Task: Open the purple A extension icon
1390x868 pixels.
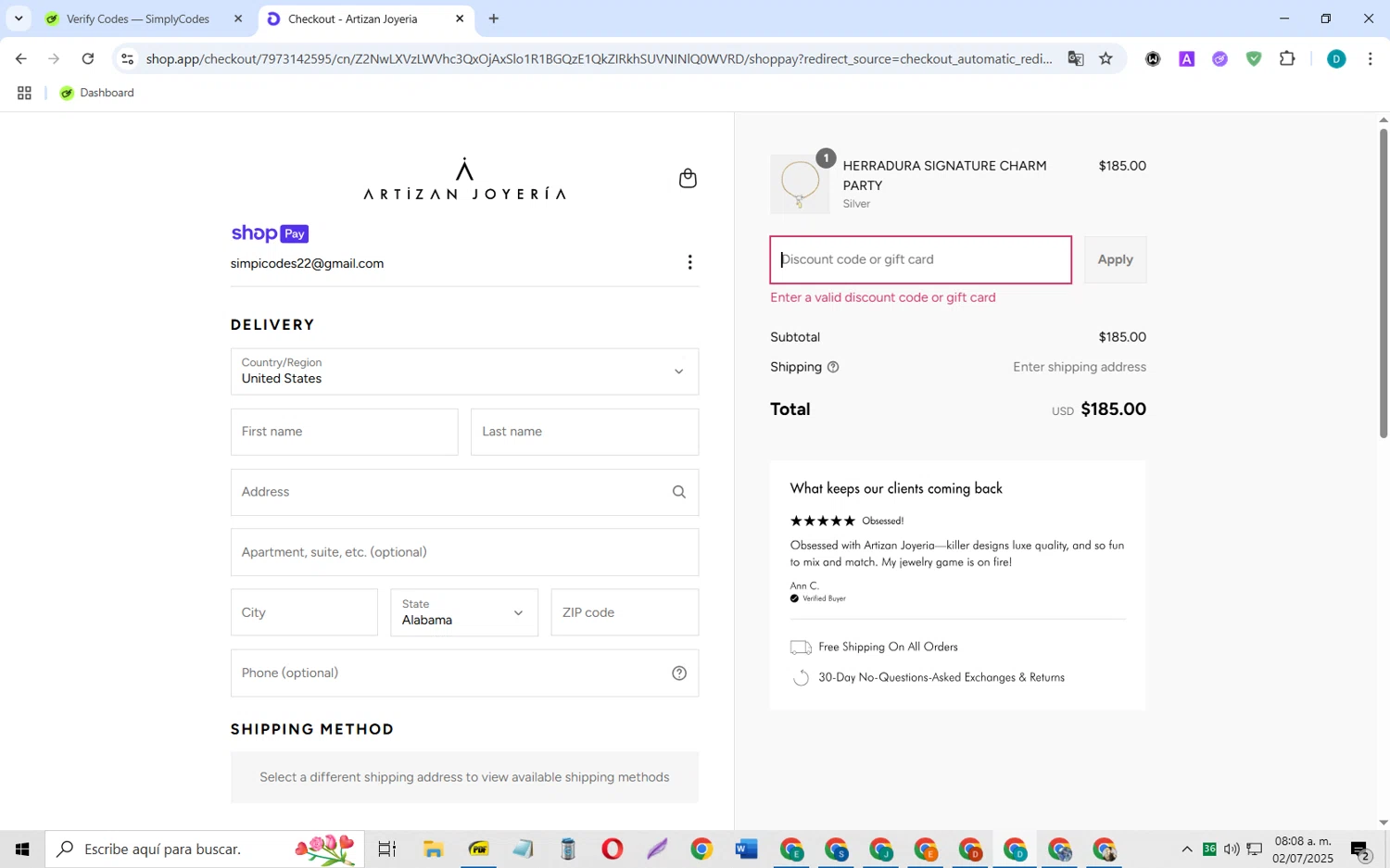Action: 1186,59
